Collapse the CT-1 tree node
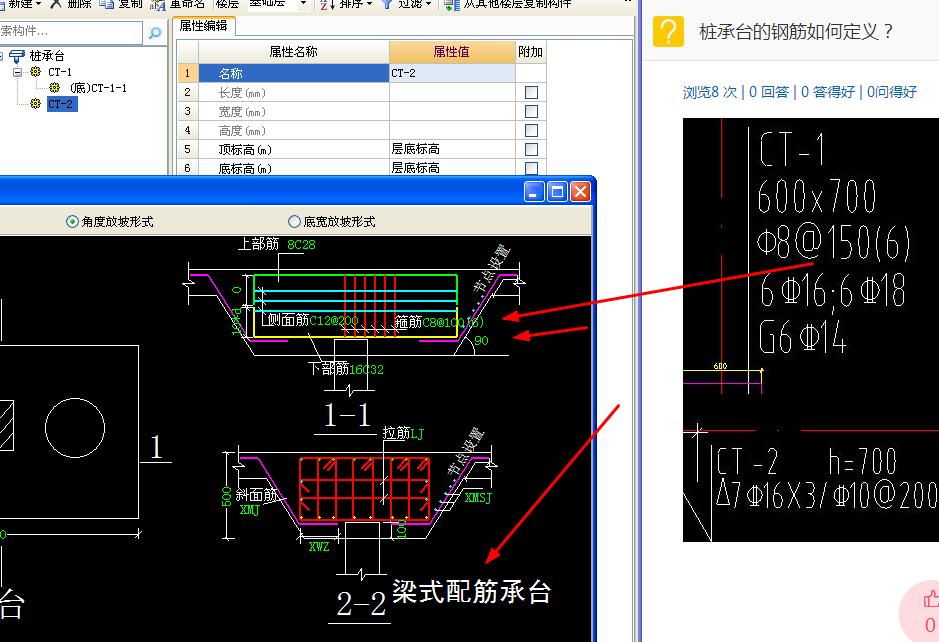The height and width of the screenshot is (642, 939). point(17,72)
